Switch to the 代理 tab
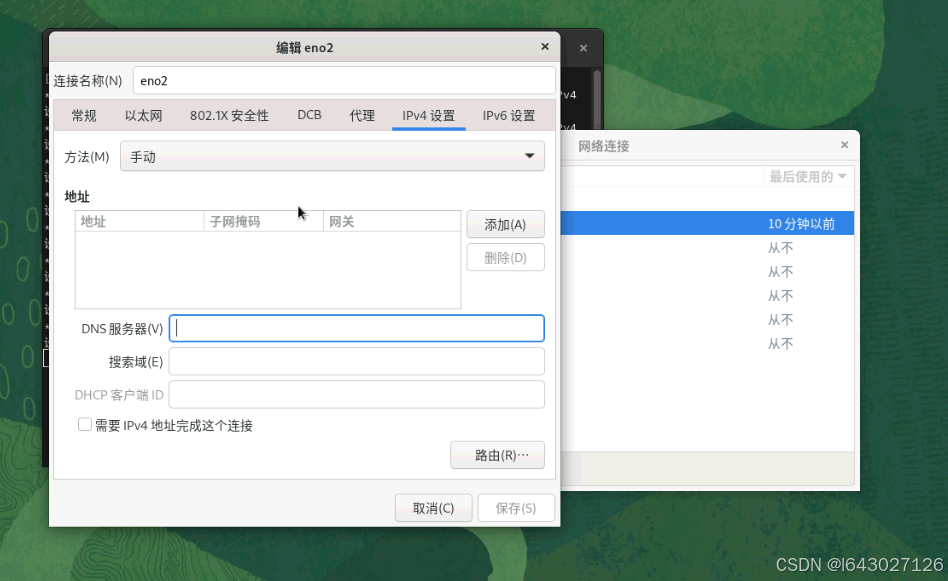948x581 pixels. click(362, 115)
